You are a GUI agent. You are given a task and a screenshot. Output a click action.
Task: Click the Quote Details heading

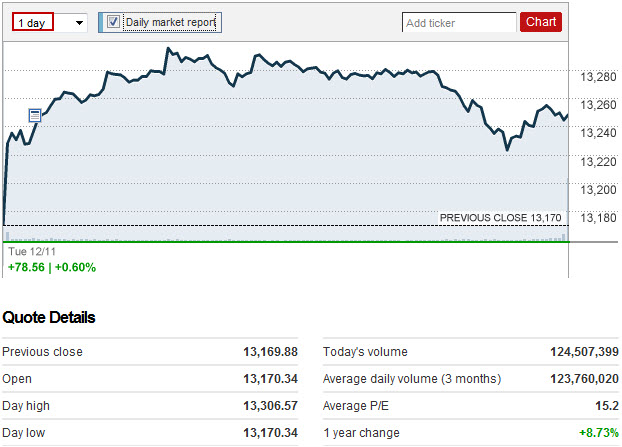49,317
